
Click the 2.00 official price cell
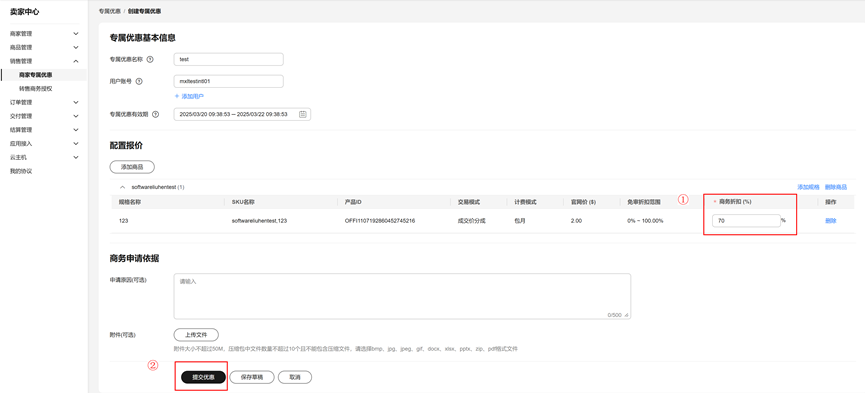tap(577, 221)
